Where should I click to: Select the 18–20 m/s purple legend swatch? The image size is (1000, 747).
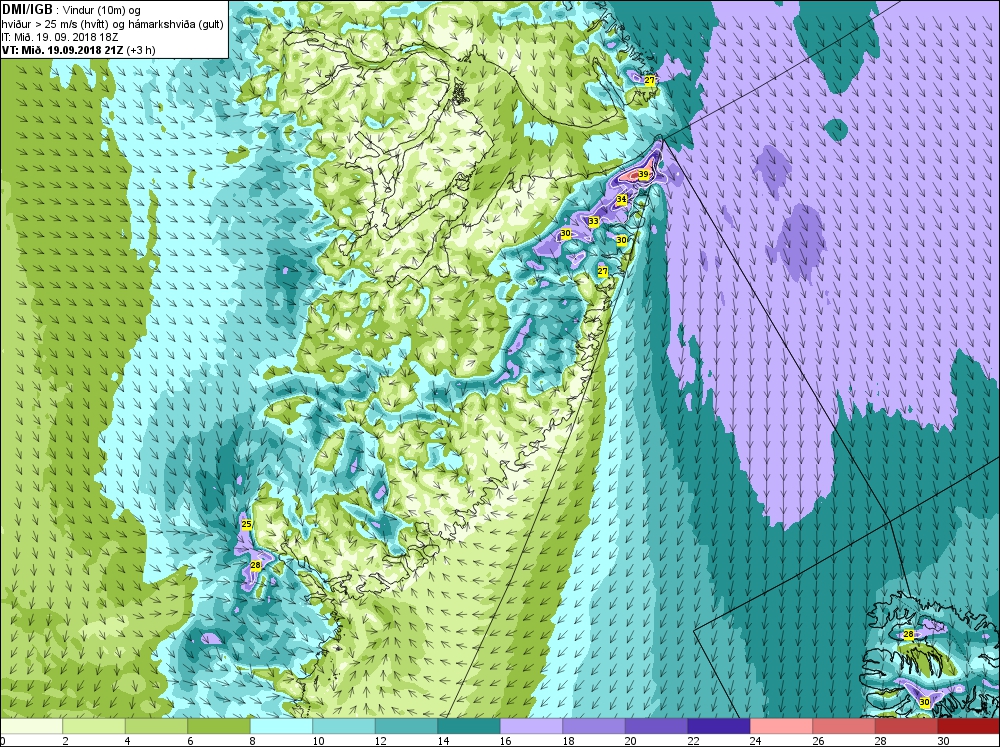tap(594, 726)
